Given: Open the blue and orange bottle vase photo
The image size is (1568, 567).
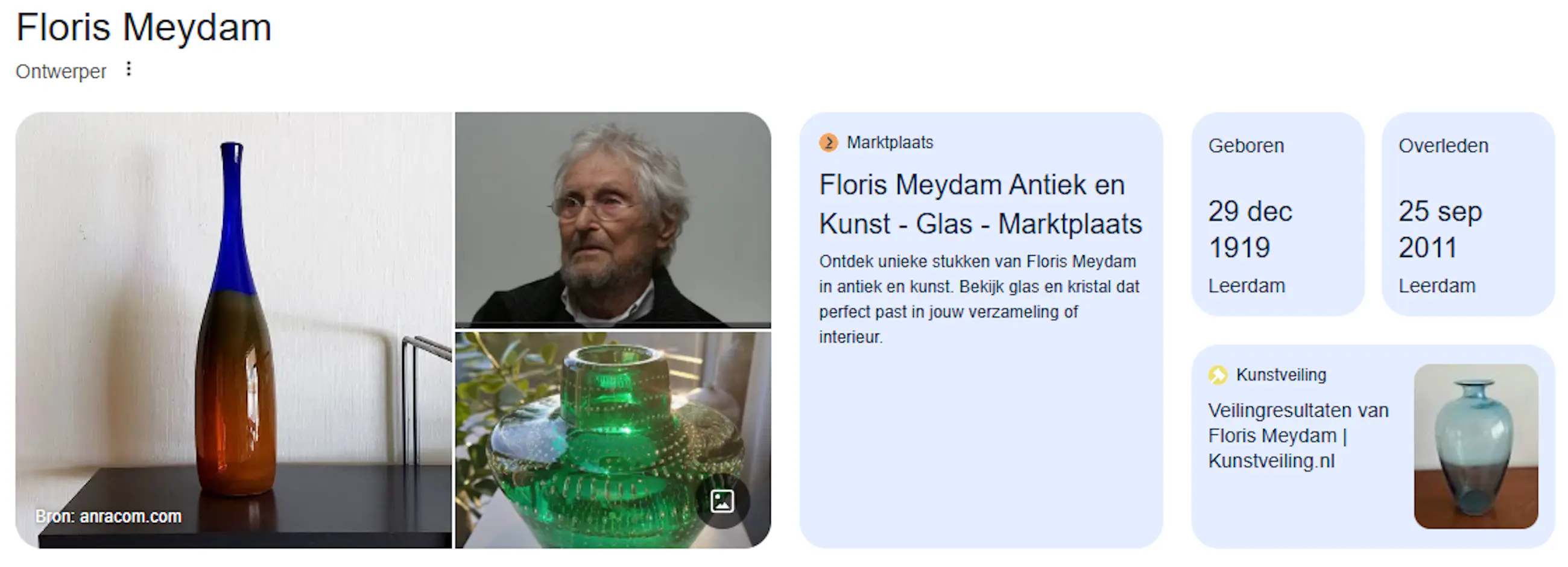Looking at the screenshot, I should [x=234, y=329].
